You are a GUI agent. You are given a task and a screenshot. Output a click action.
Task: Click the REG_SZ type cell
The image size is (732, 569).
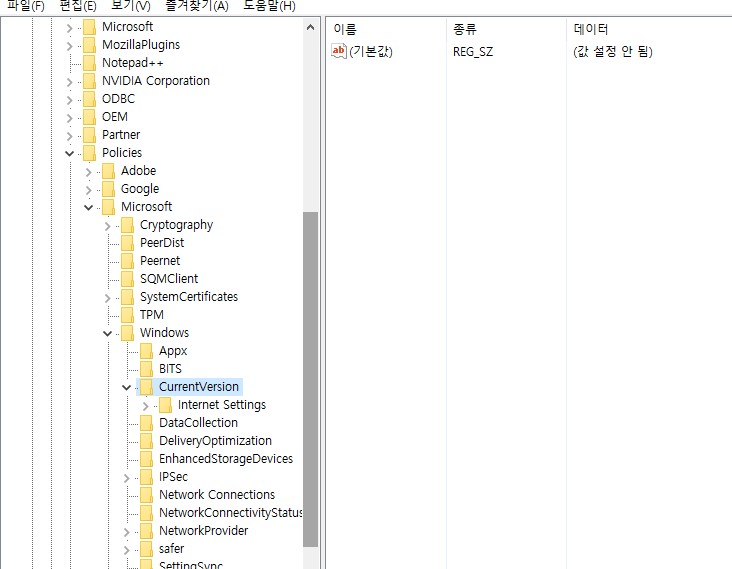473,51
